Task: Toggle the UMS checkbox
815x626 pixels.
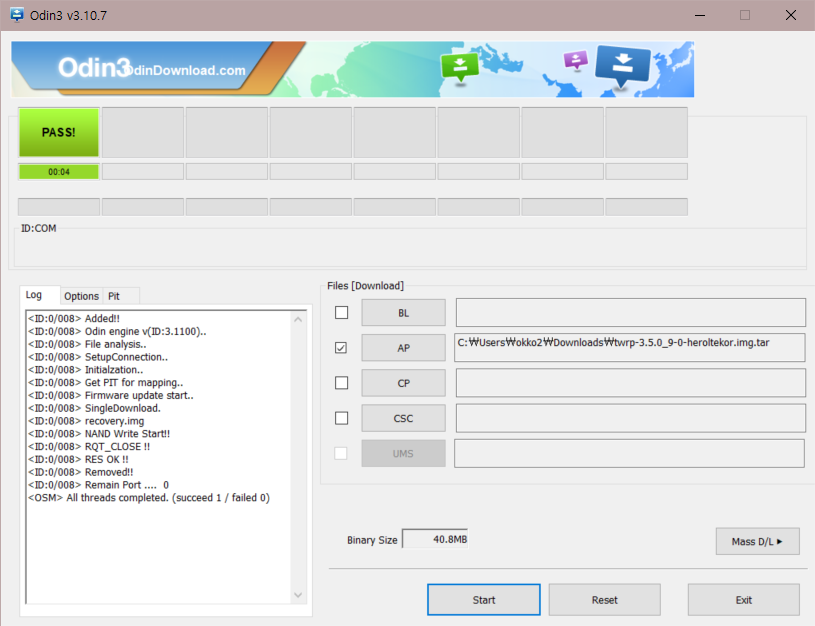Action: (341, 453)
